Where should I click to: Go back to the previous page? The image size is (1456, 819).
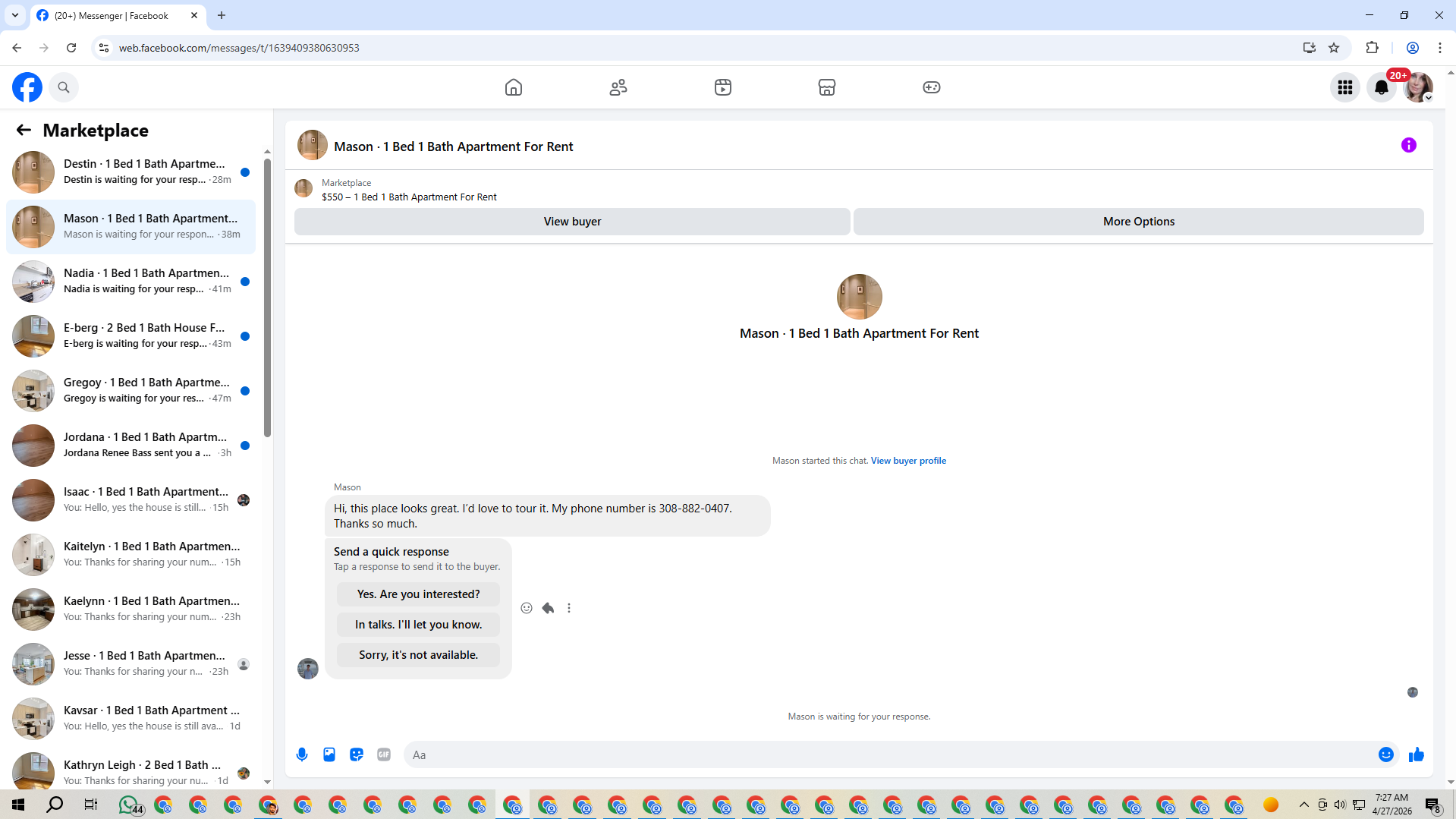17,48
